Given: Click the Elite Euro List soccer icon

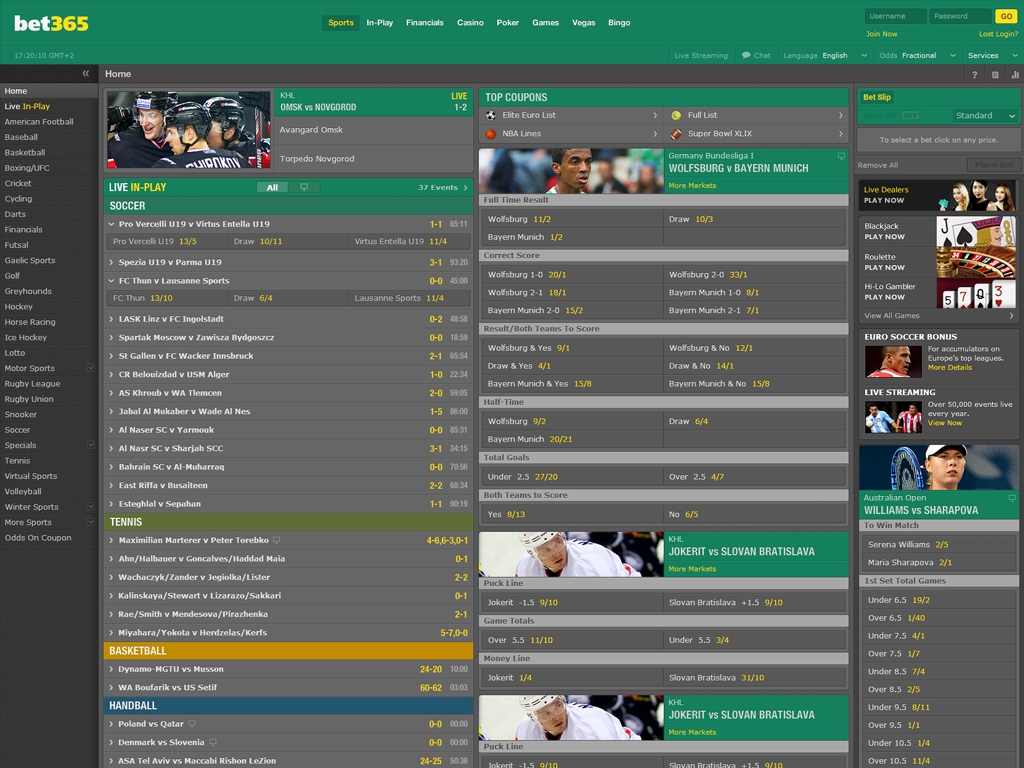Looking at the screenshot, I should pyautogui.click(x=490, y=115).
